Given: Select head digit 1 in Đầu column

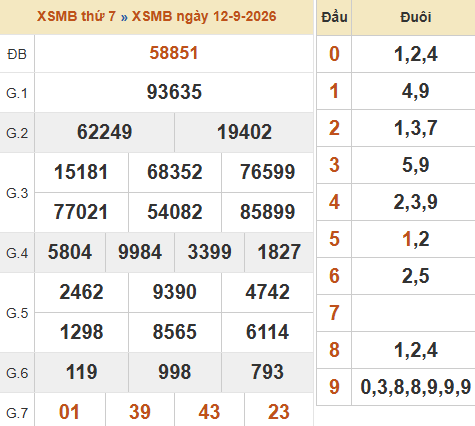Looking at the screenshot, I should (334, 91).
